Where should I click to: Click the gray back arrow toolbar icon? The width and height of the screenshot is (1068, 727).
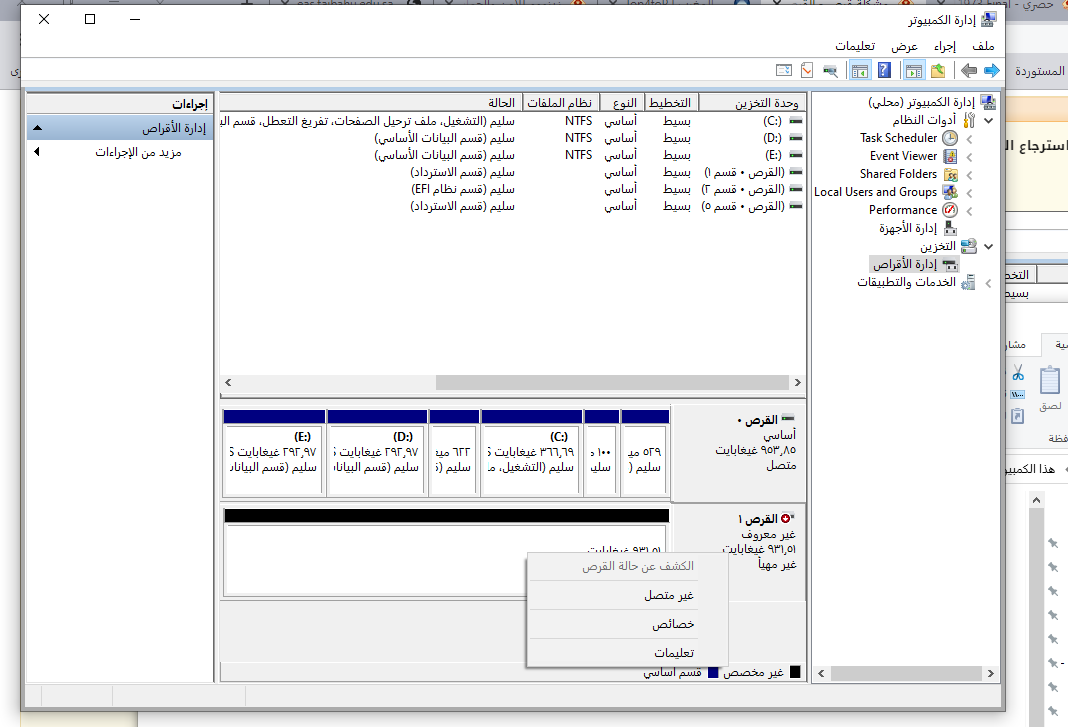(968, 70)
